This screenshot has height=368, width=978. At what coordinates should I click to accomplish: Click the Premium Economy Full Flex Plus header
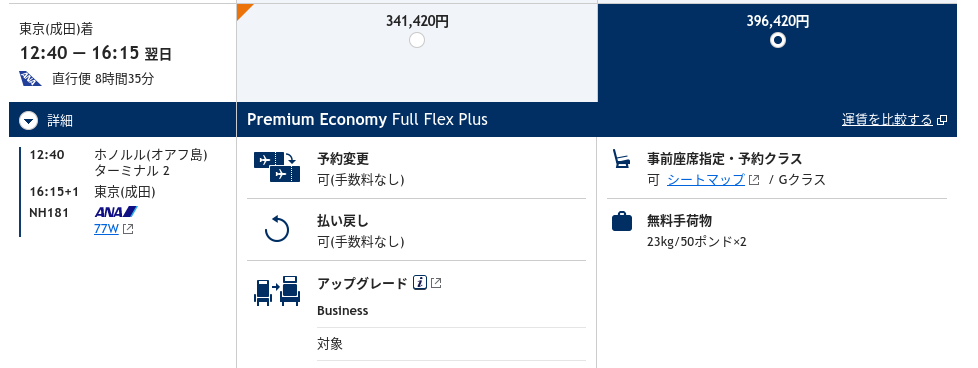[x=367, y=120]
